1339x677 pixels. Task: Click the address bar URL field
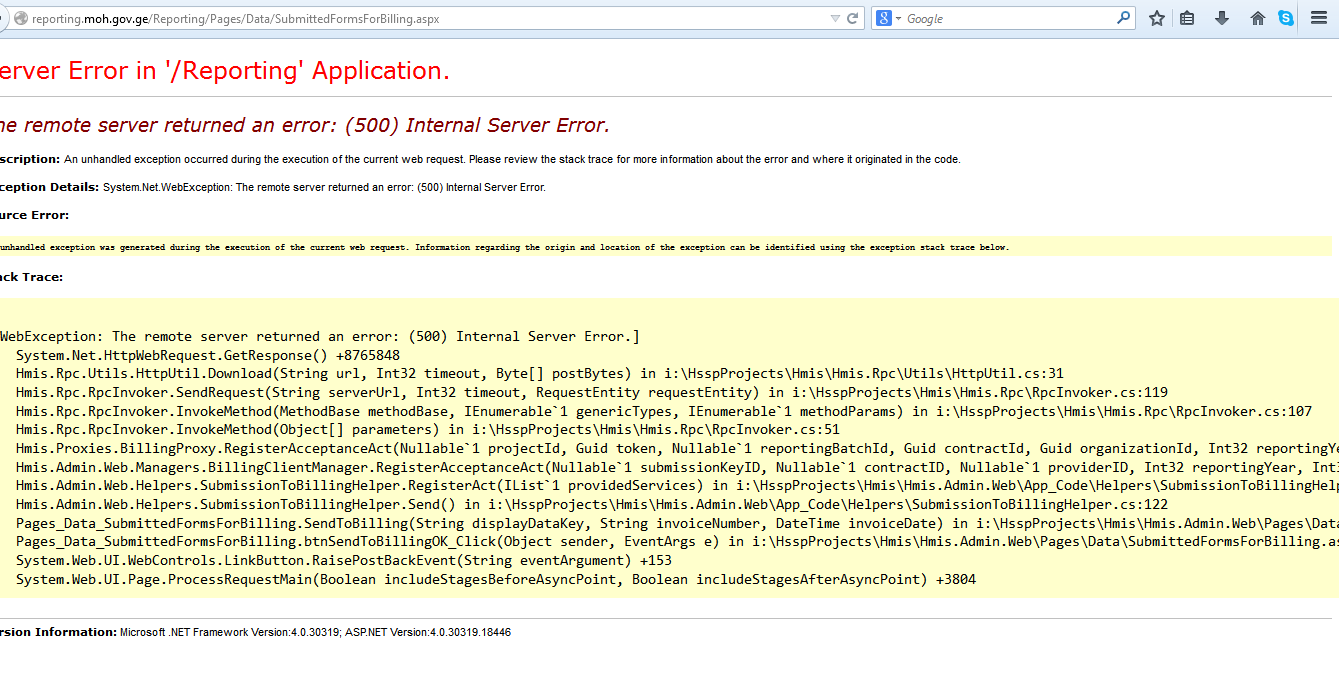point(400,18)
